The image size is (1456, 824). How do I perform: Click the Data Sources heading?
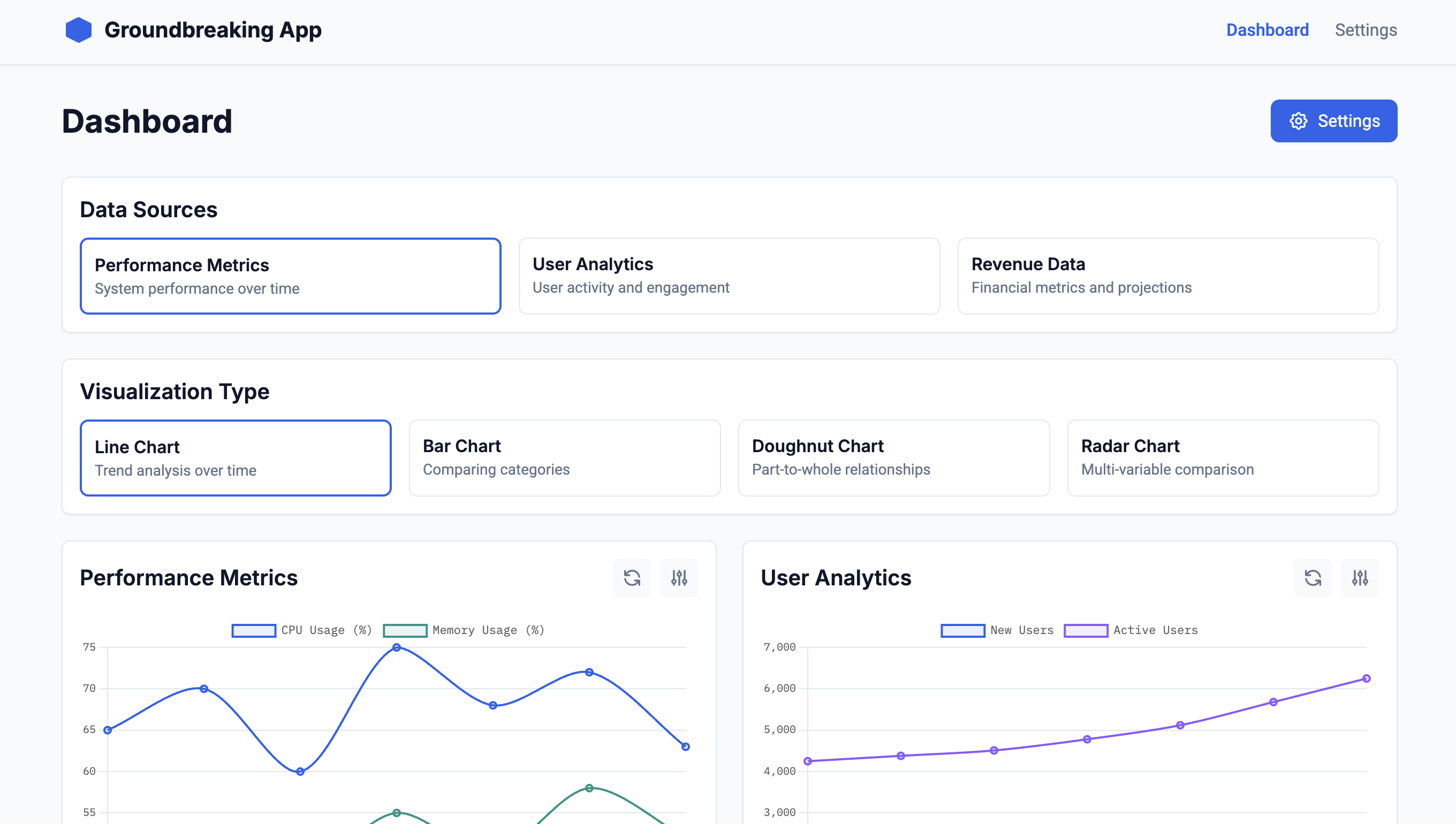point(148,210)
